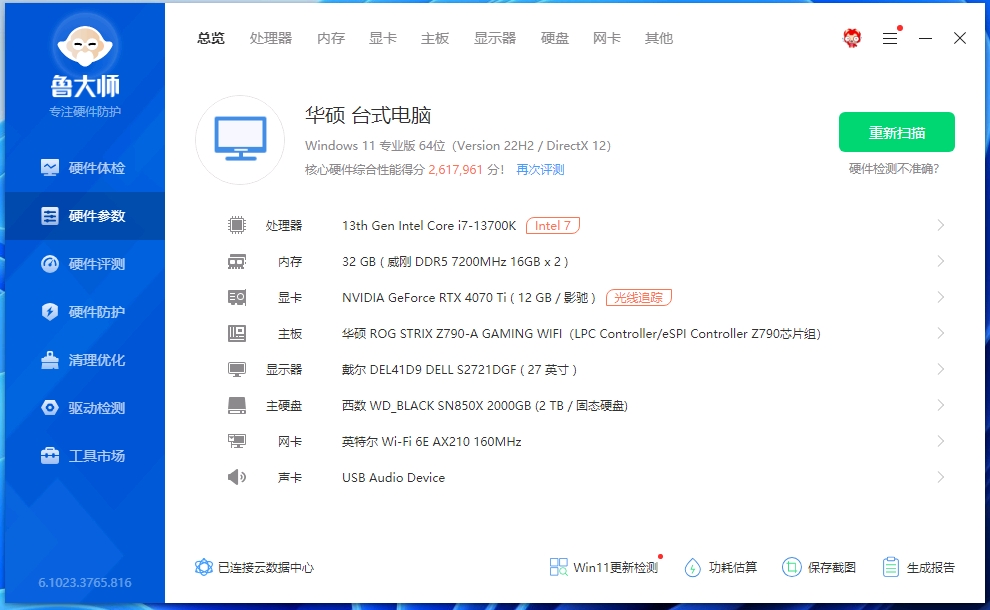Click the 主板 motherboard icon

237,333
